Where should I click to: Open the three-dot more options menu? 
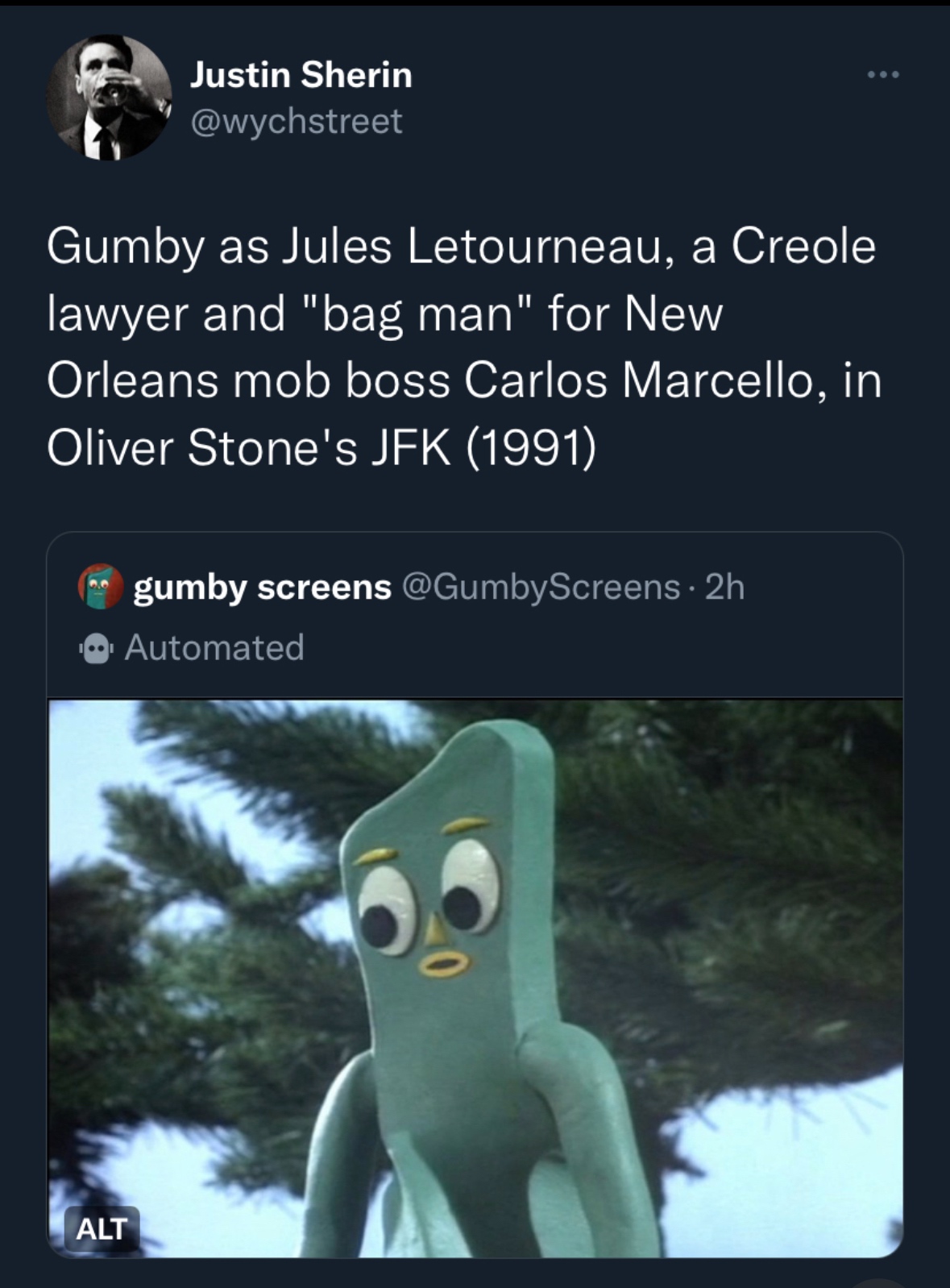(x=882, y=76)
